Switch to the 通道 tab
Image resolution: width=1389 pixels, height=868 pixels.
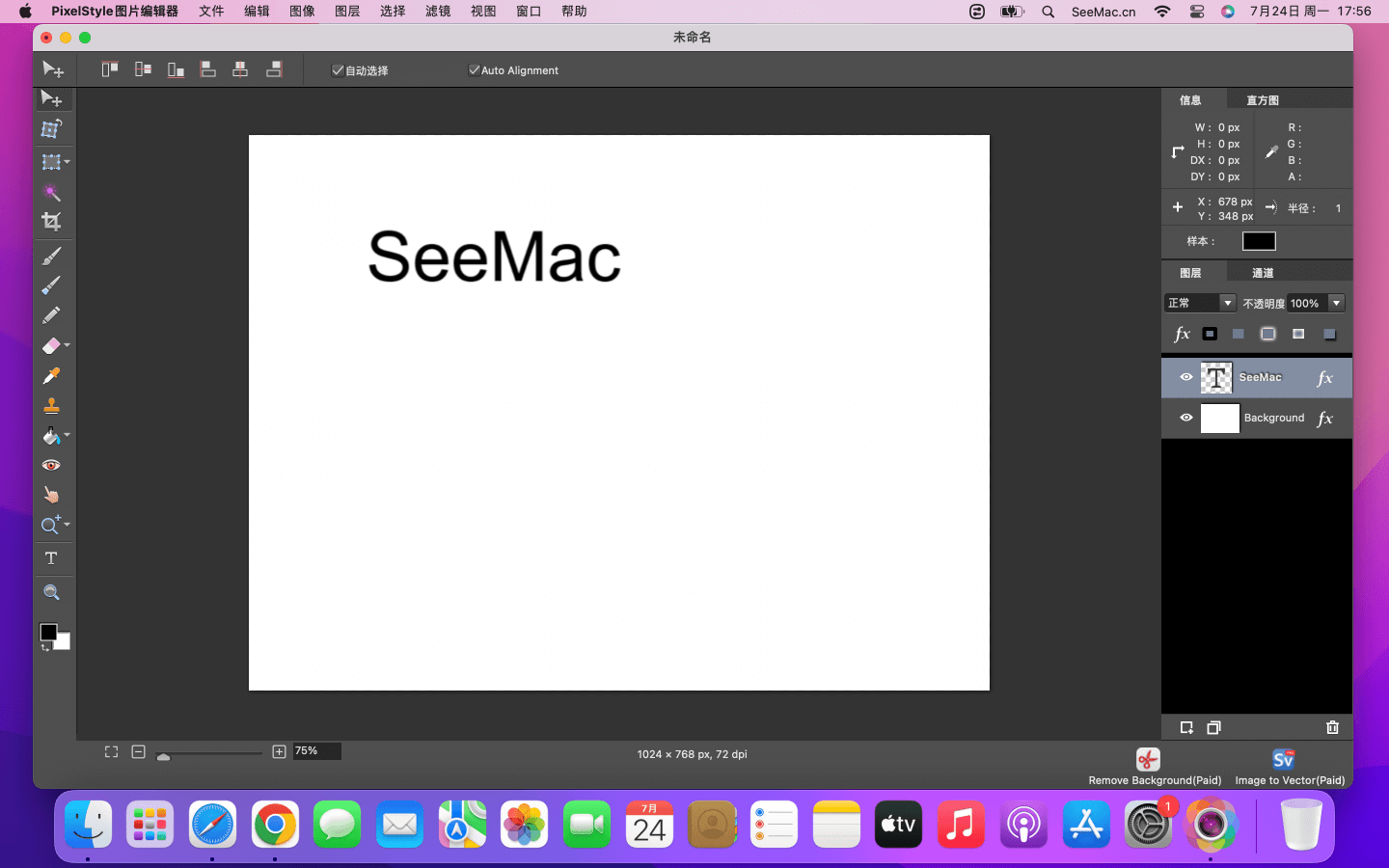coord(1263,273)
